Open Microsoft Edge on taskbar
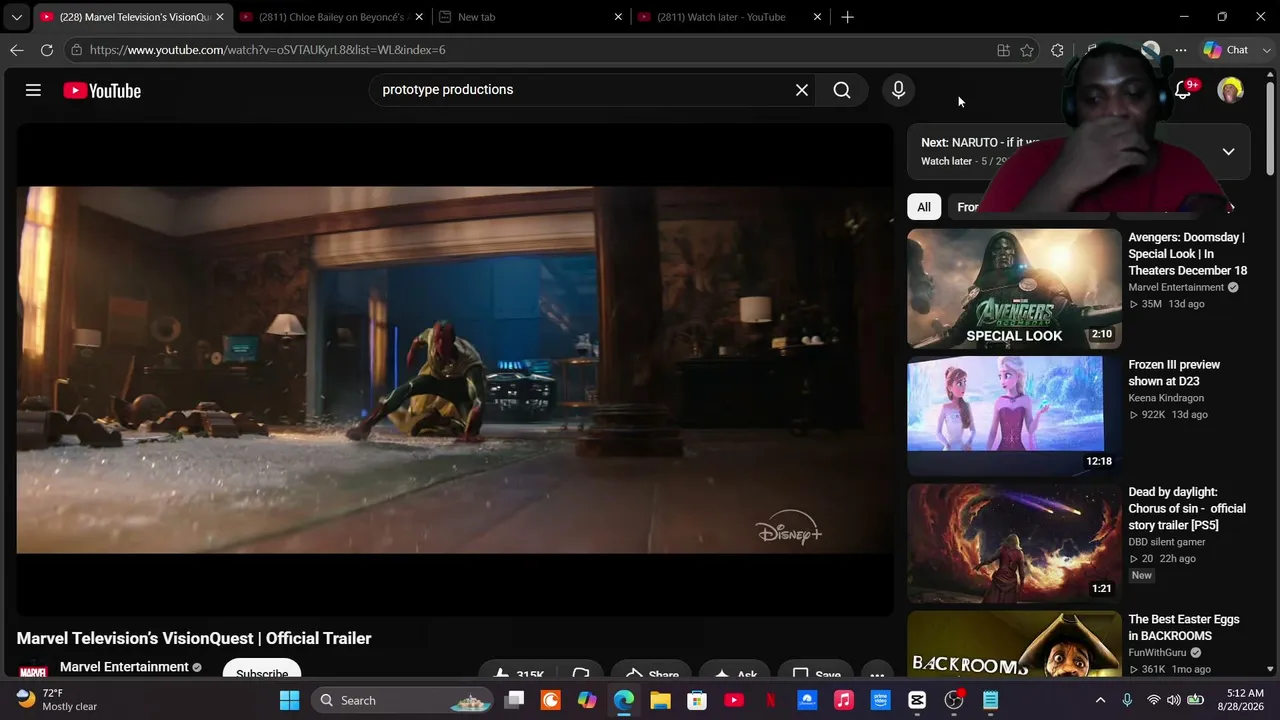1280x720 pixels. [x=624, y=700]
